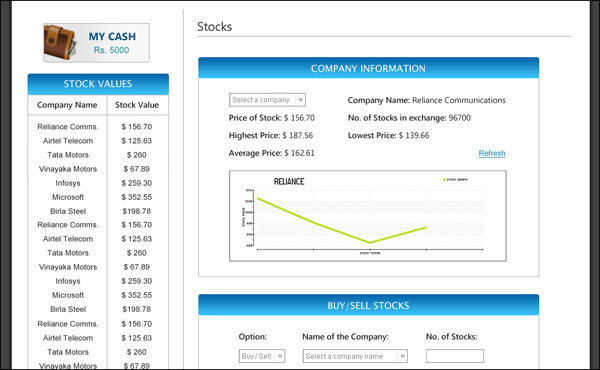600x370 pixels.
Task: Expand the Buy / Sell option dropdown
Action: tap(262, 356)
